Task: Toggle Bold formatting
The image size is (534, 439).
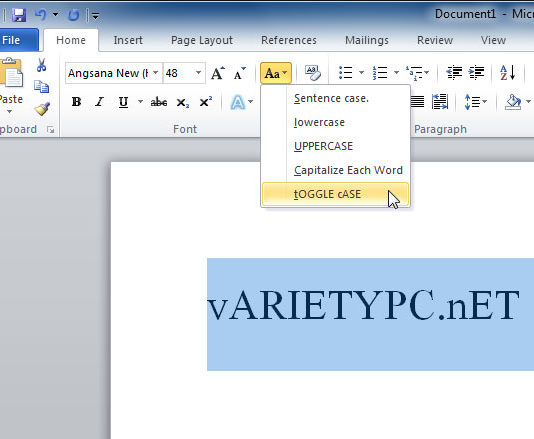Action: pos(76,102)
